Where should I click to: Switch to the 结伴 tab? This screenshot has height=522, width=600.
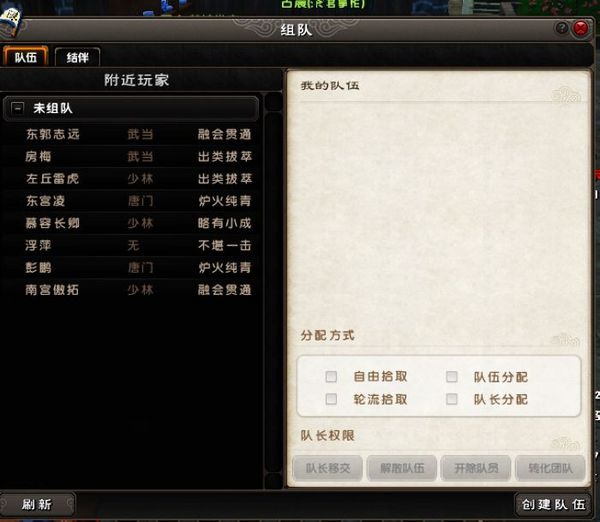[x=78, y=57]
